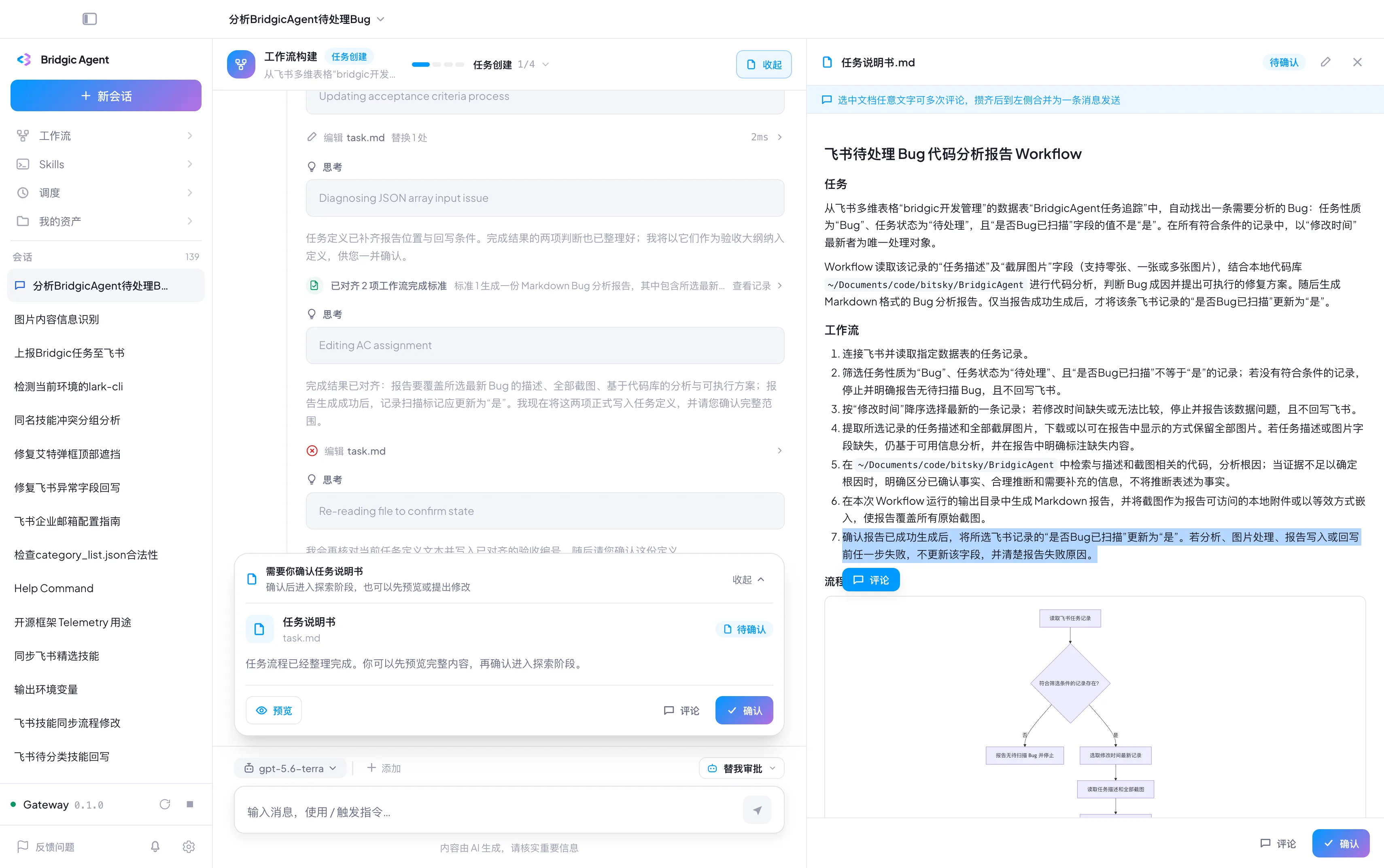The height and width of the screenshot is (868, 1384).
Task: Open the Skills sidebar section
Action: (106, 164)
